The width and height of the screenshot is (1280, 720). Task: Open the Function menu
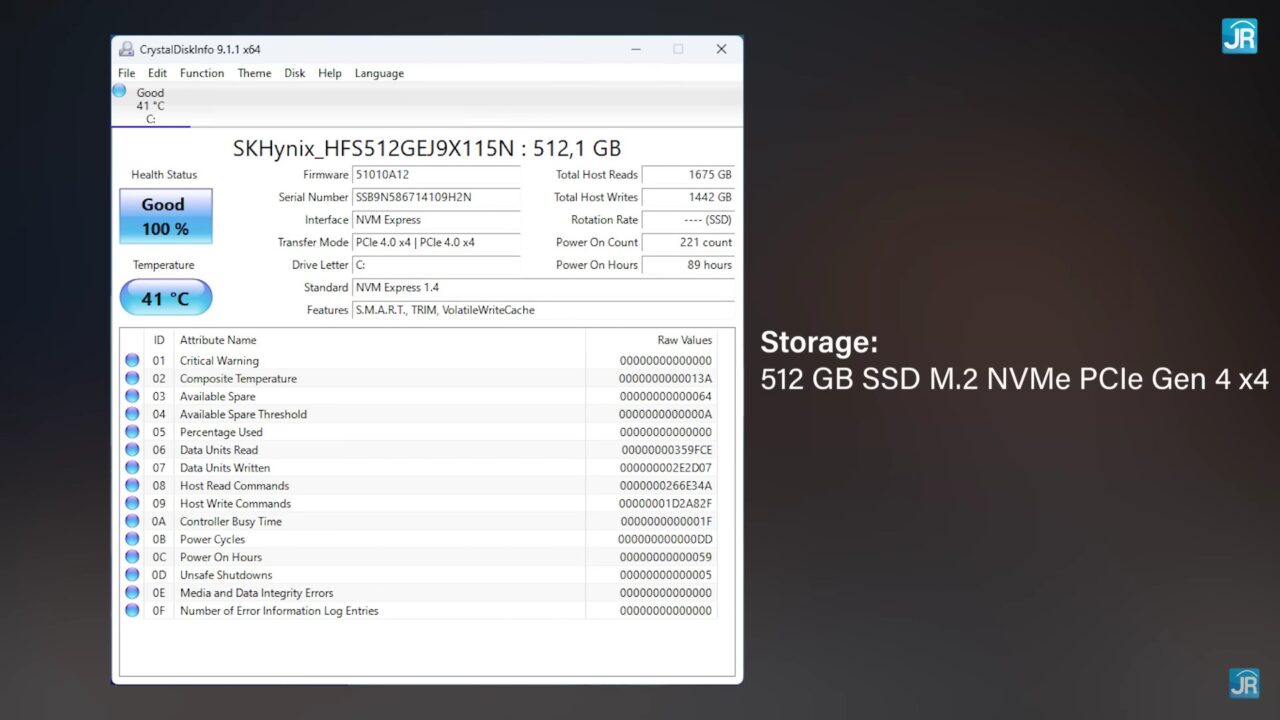[202, 73]
